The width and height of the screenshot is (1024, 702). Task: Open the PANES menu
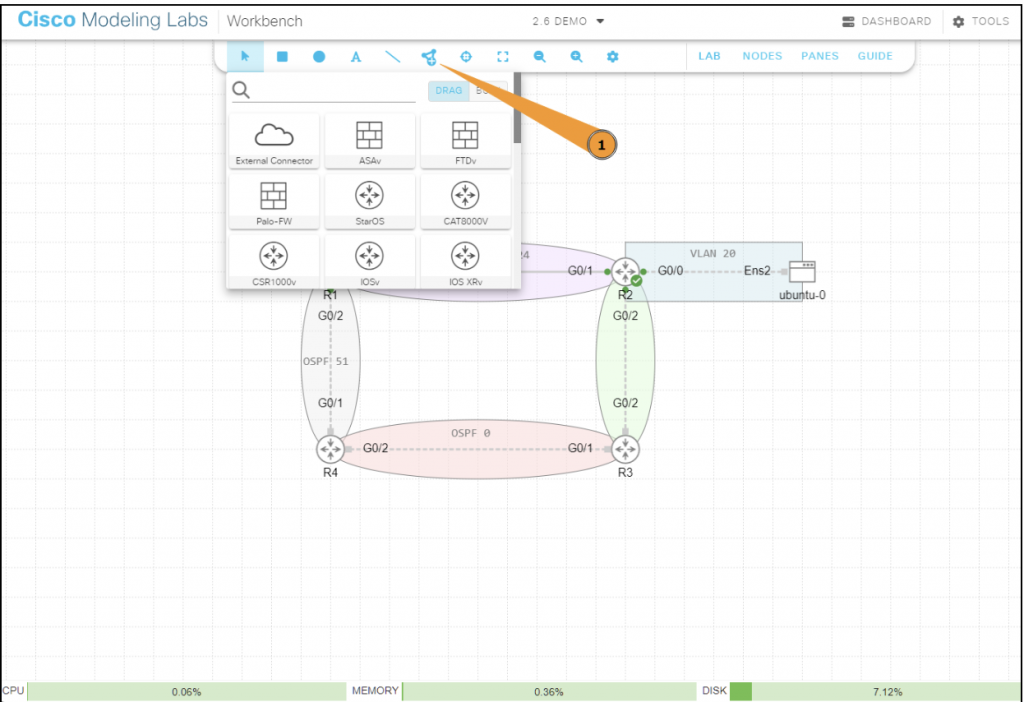820,56
